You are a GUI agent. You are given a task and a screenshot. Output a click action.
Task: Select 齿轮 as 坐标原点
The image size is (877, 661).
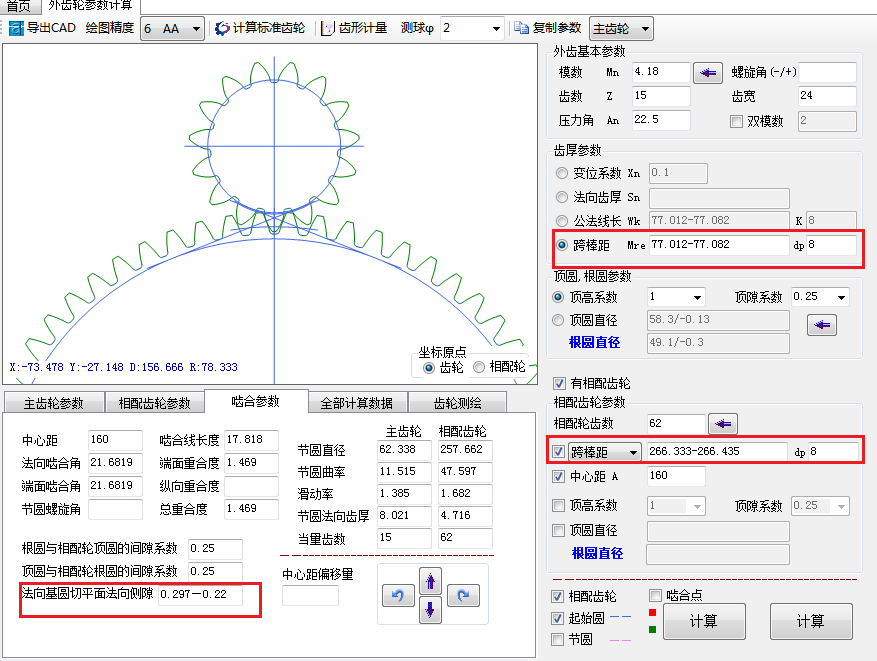[428, 367]
